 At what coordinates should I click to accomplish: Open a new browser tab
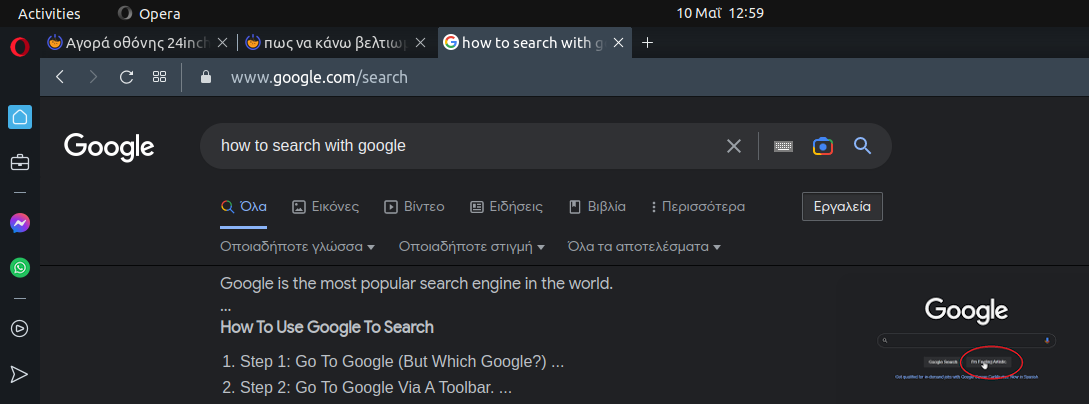pyautogui.click(x=647, y=43)
